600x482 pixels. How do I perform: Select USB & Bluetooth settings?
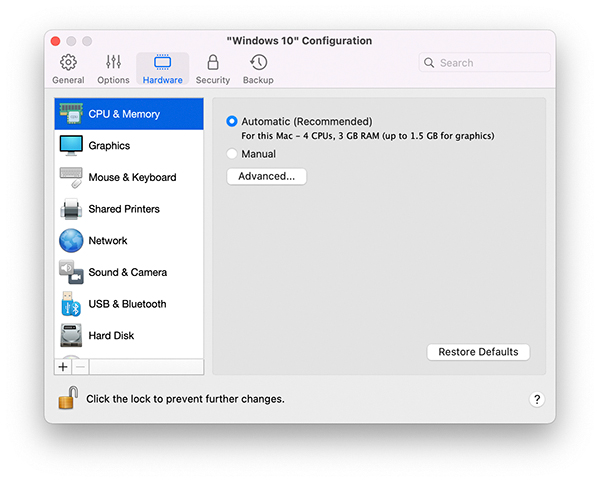pos(129,304)
